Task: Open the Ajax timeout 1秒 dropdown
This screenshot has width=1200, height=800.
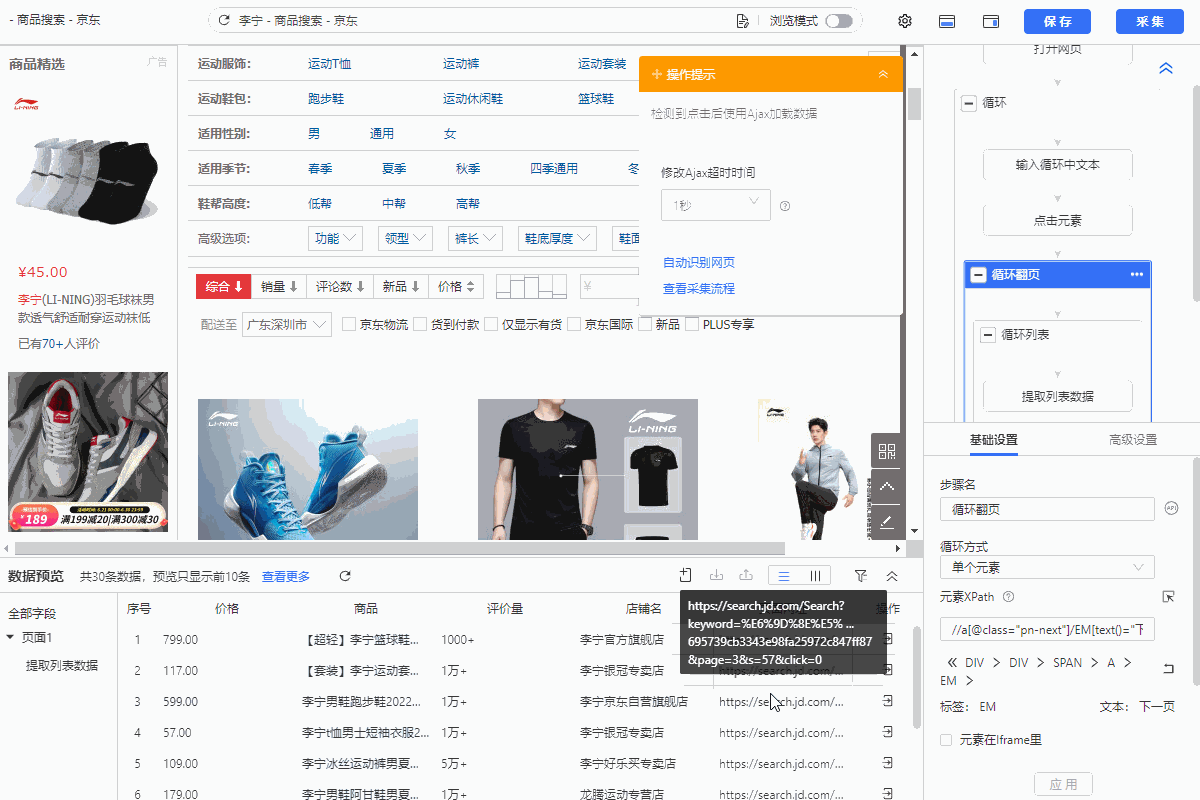Action: (x=715, y=205)
